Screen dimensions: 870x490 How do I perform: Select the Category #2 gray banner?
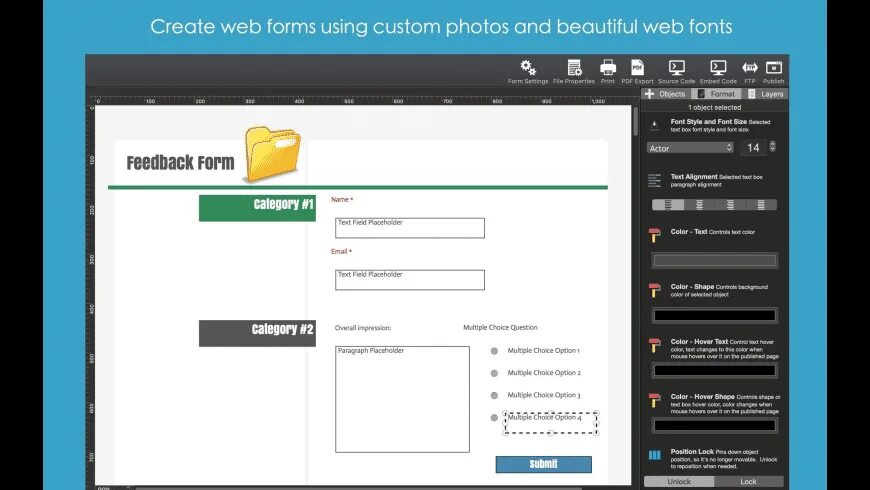click(x=257, y=333)
